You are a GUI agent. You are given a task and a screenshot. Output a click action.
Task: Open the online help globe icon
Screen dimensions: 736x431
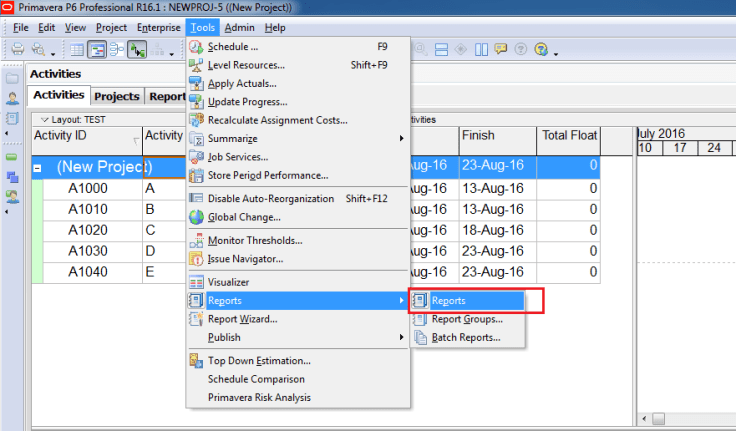point(541,49)
